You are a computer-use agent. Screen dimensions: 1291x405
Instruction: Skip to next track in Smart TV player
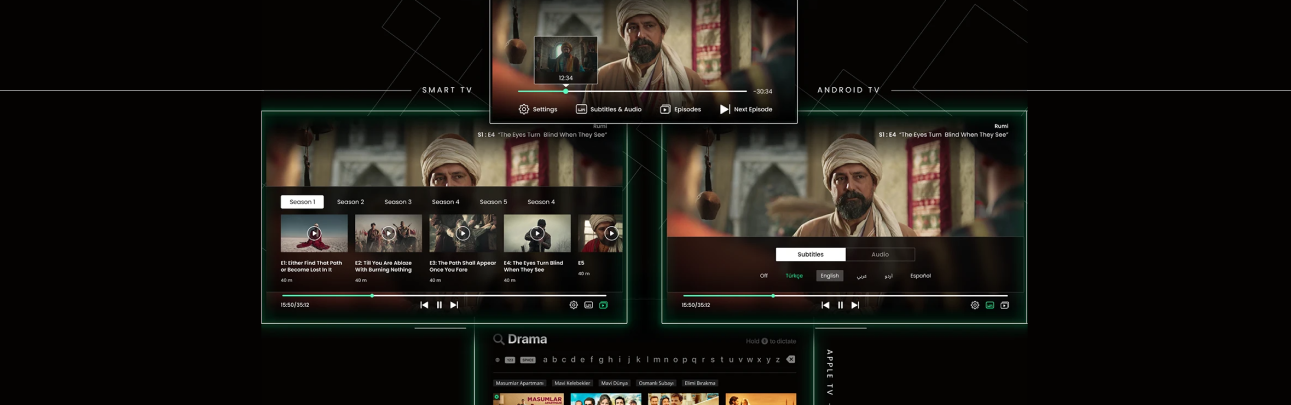(454, 305)
